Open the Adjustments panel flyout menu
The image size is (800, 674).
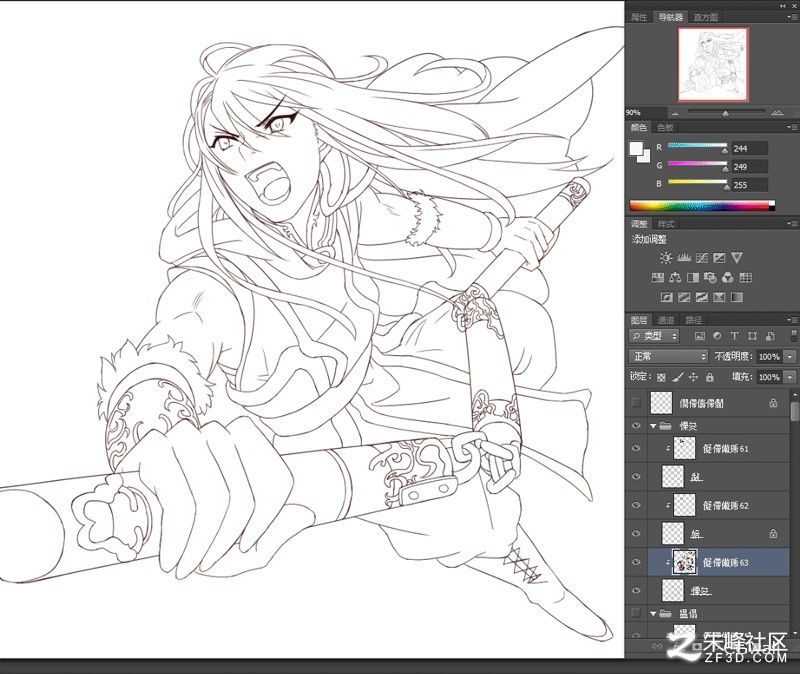click(x=791, y=223)
